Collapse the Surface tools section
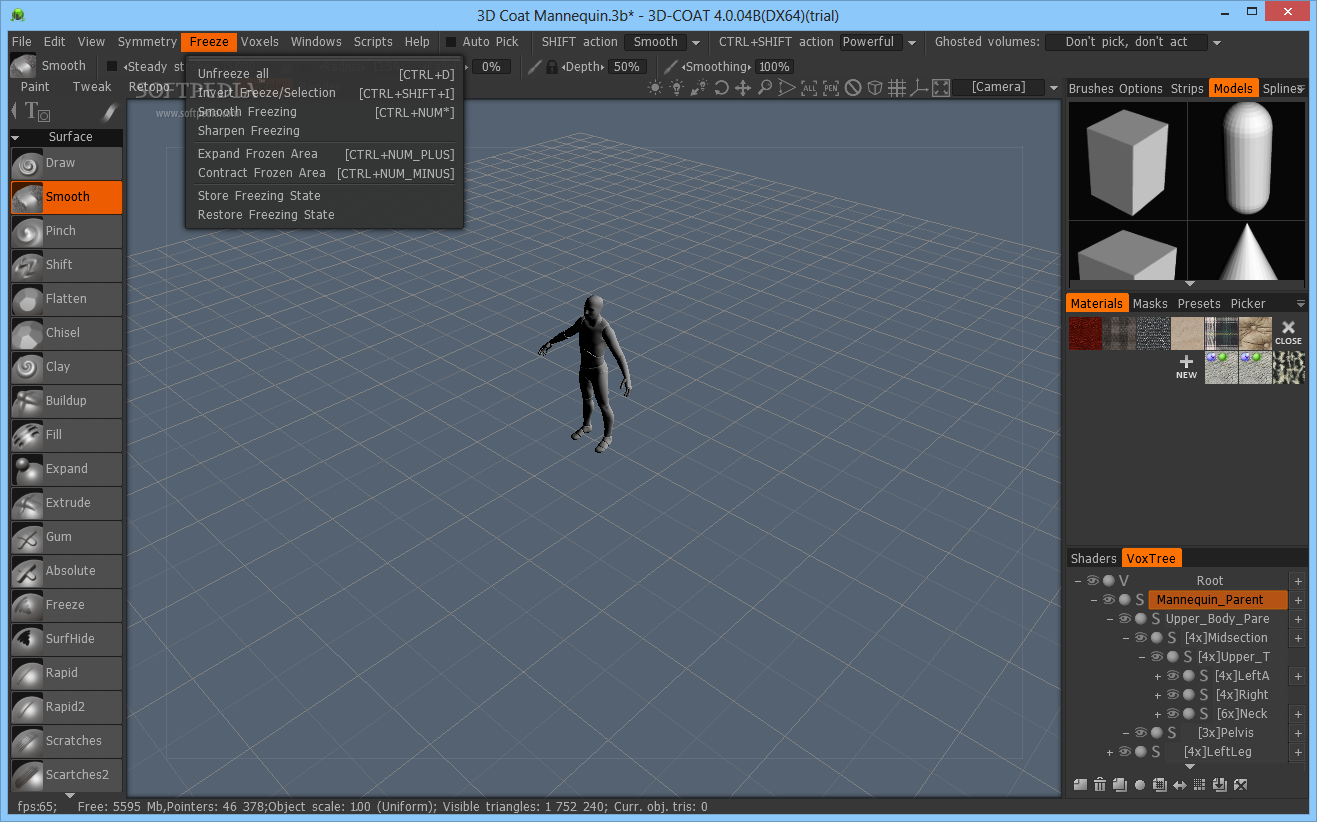Viewport: 1317px width, 822px height. tap(16, 138)
